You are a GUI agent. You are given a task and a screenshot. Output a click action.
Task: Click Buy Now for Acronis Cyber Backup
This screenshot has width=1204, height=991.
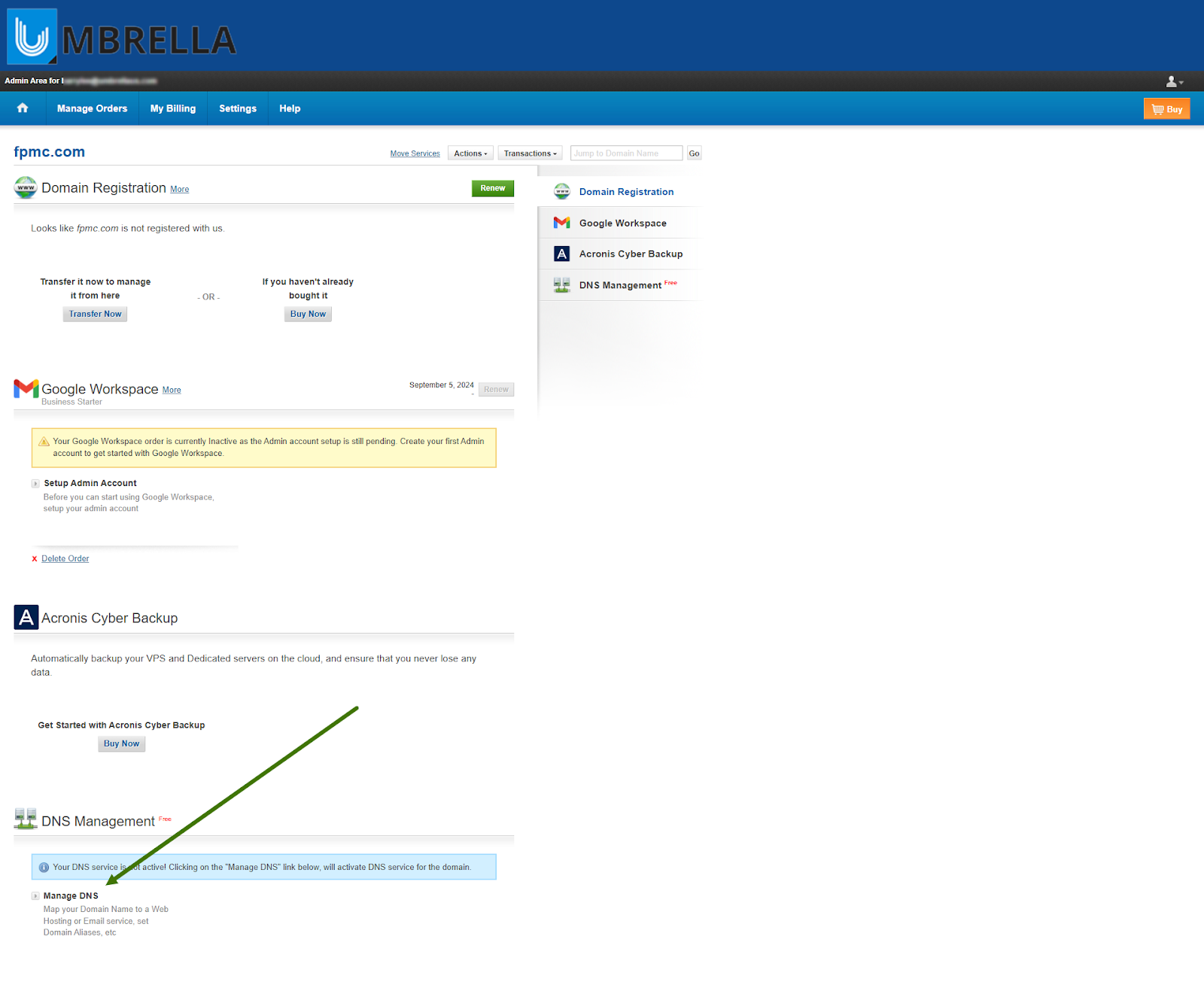(121, 743)
